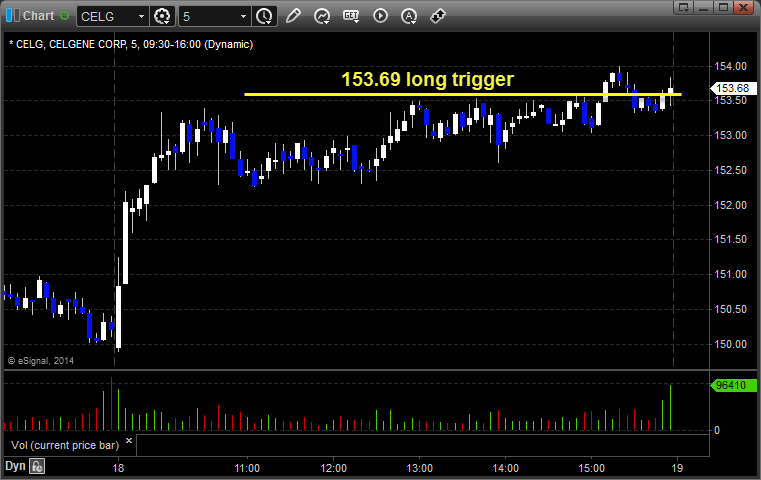Screen dimensions: 761x480
Task: Select the pencil drawing tools icon
Action: click(293, 16)
